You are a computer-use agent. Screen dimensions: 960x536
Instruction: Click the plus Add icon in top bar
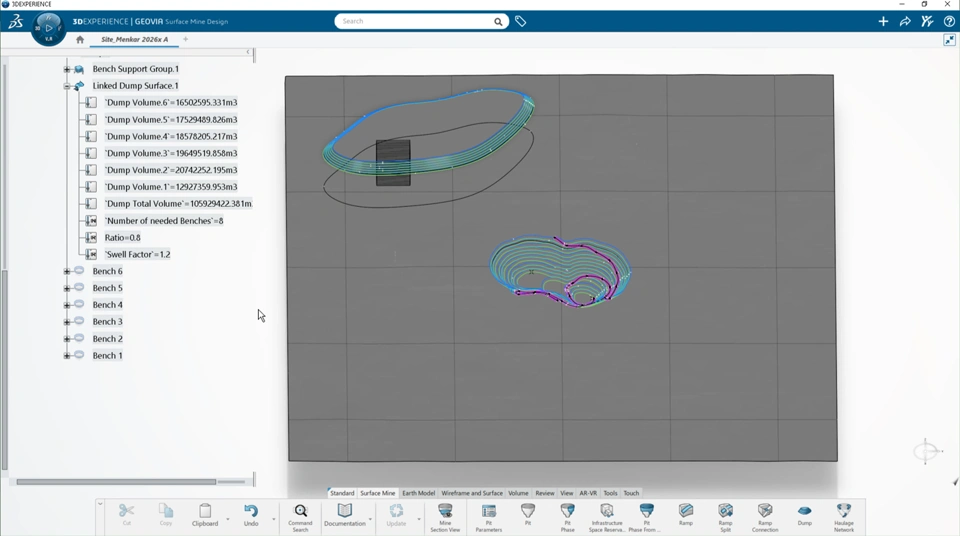(883, 21)
